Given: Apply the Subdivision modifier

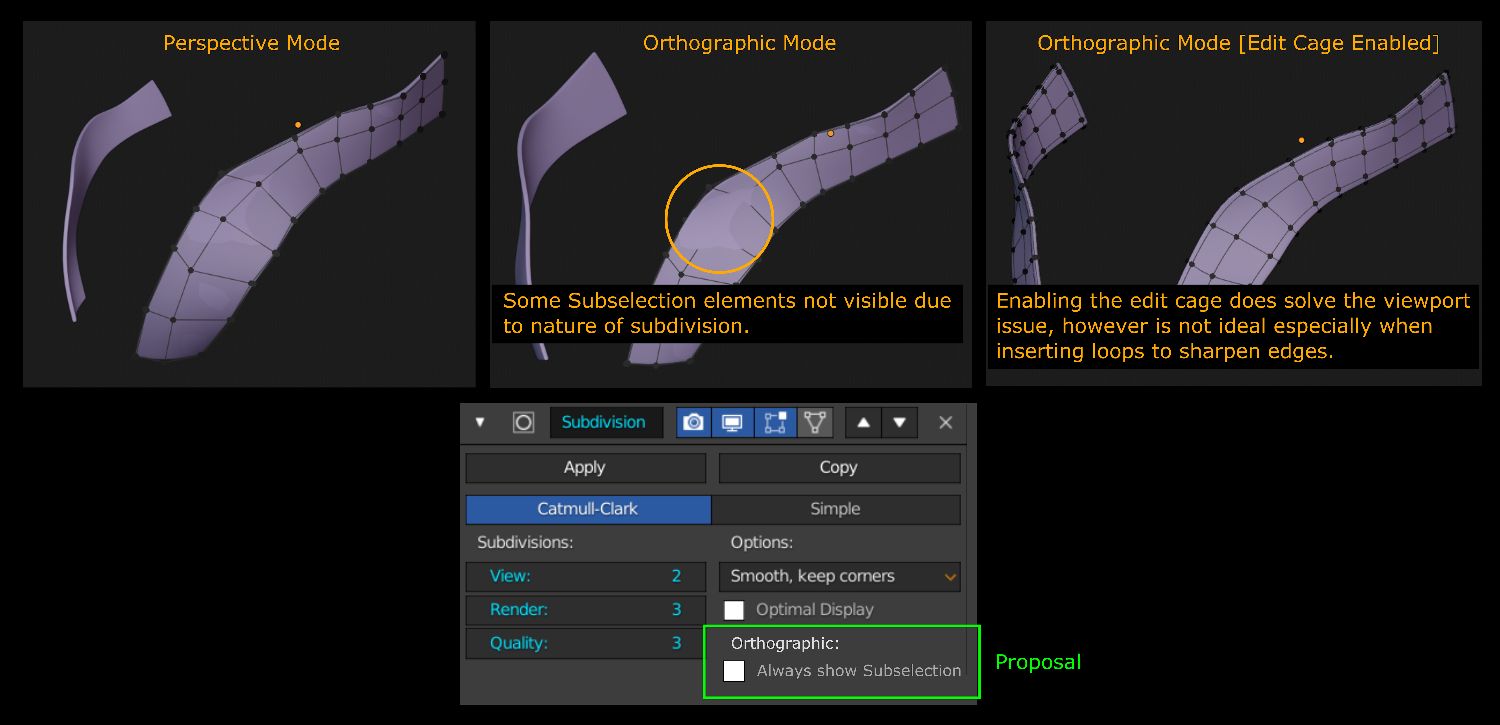Looking at the screenshot, I should point(585,467).
